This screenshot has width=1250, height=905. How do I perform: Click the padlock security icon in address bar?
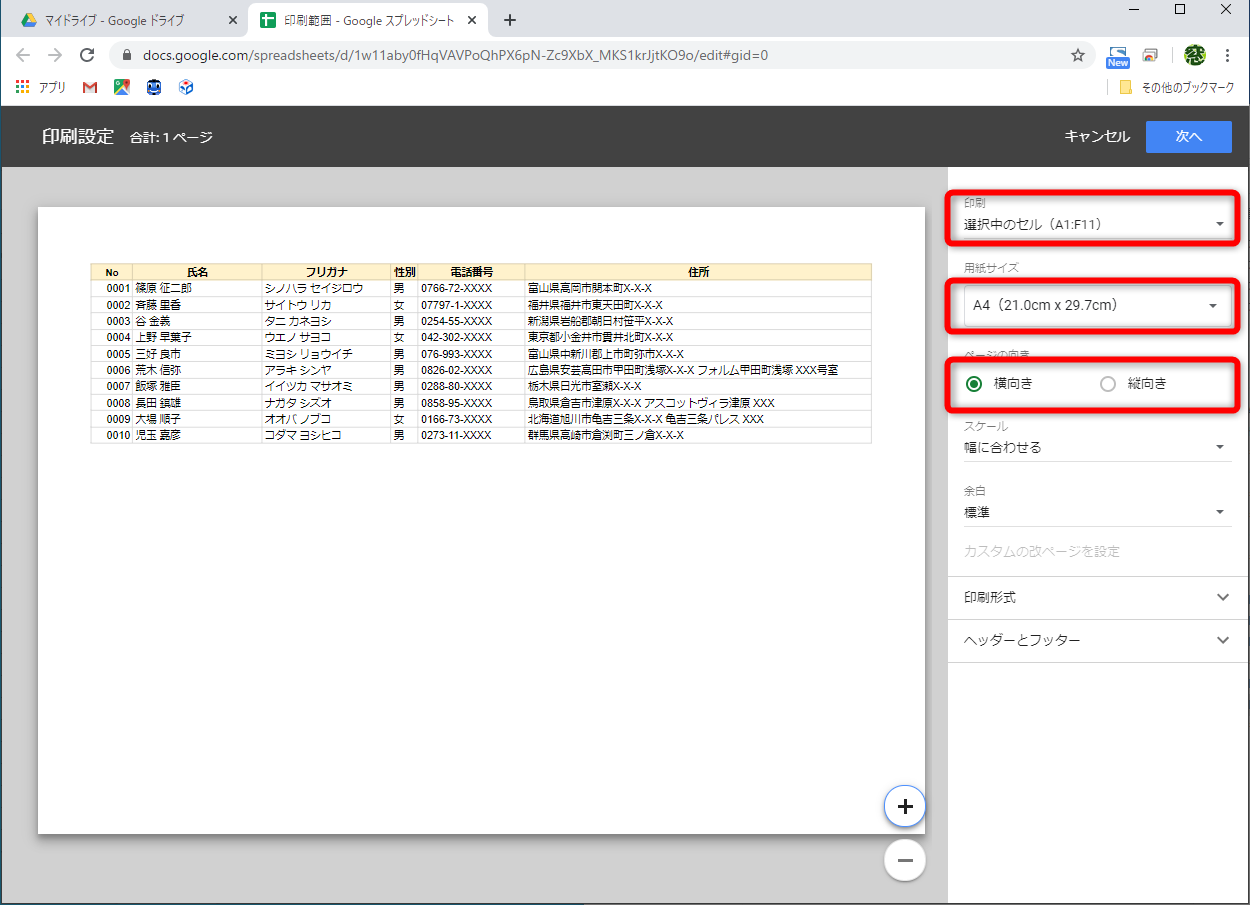(x=126, y=55)
